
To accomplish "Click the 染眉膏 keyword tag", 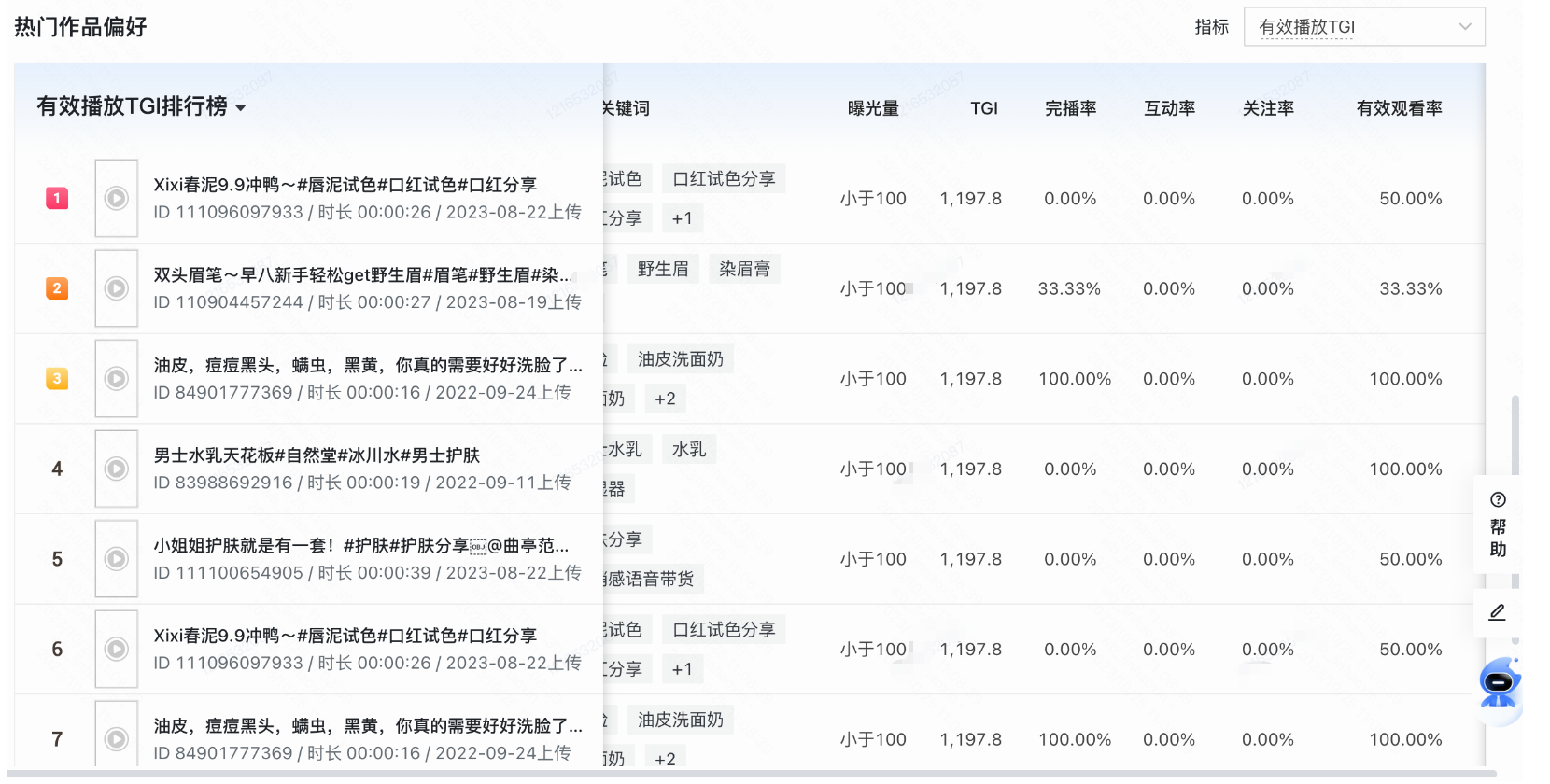I will click(744, 269).
